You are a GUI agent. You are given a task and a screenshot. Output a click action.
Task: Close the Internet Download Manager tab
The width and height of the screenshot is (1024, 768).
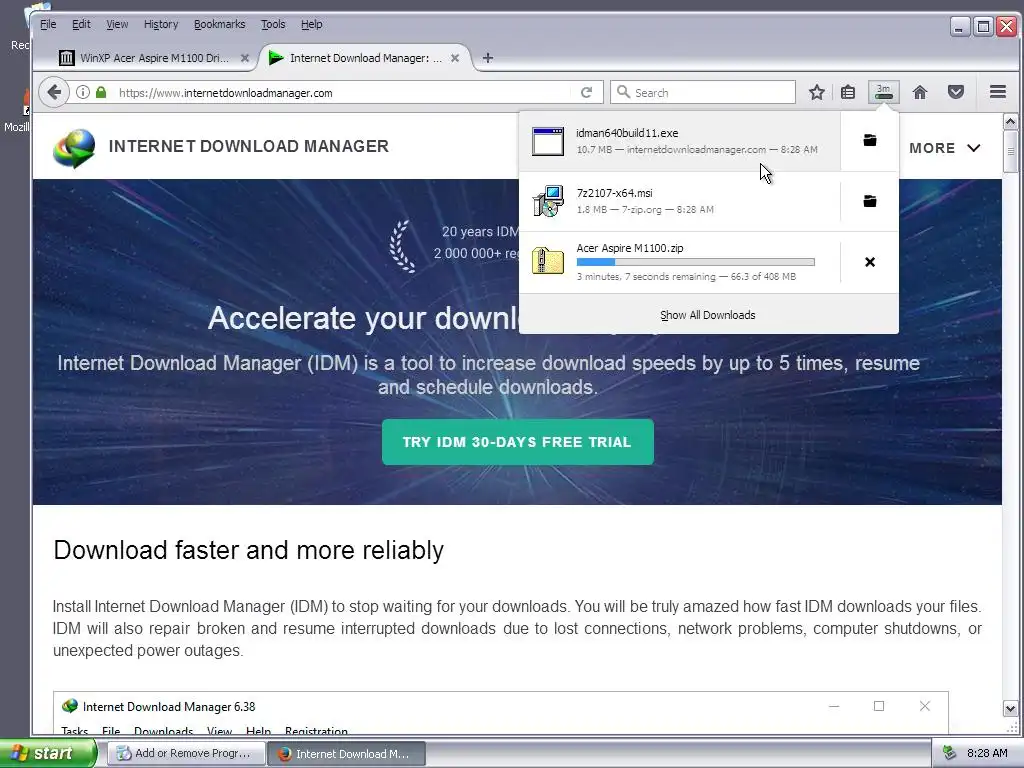point(455,57)
